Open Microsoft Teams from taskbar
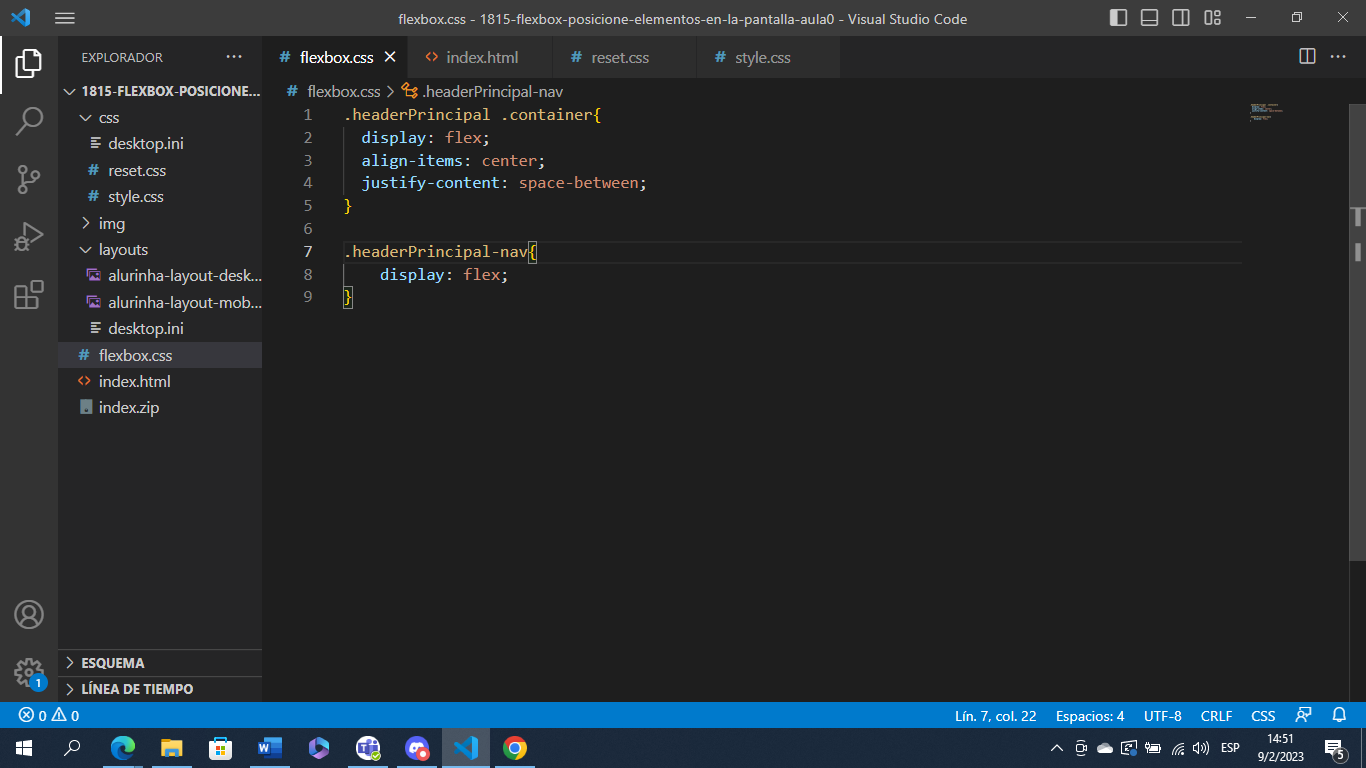 (368, 748)
